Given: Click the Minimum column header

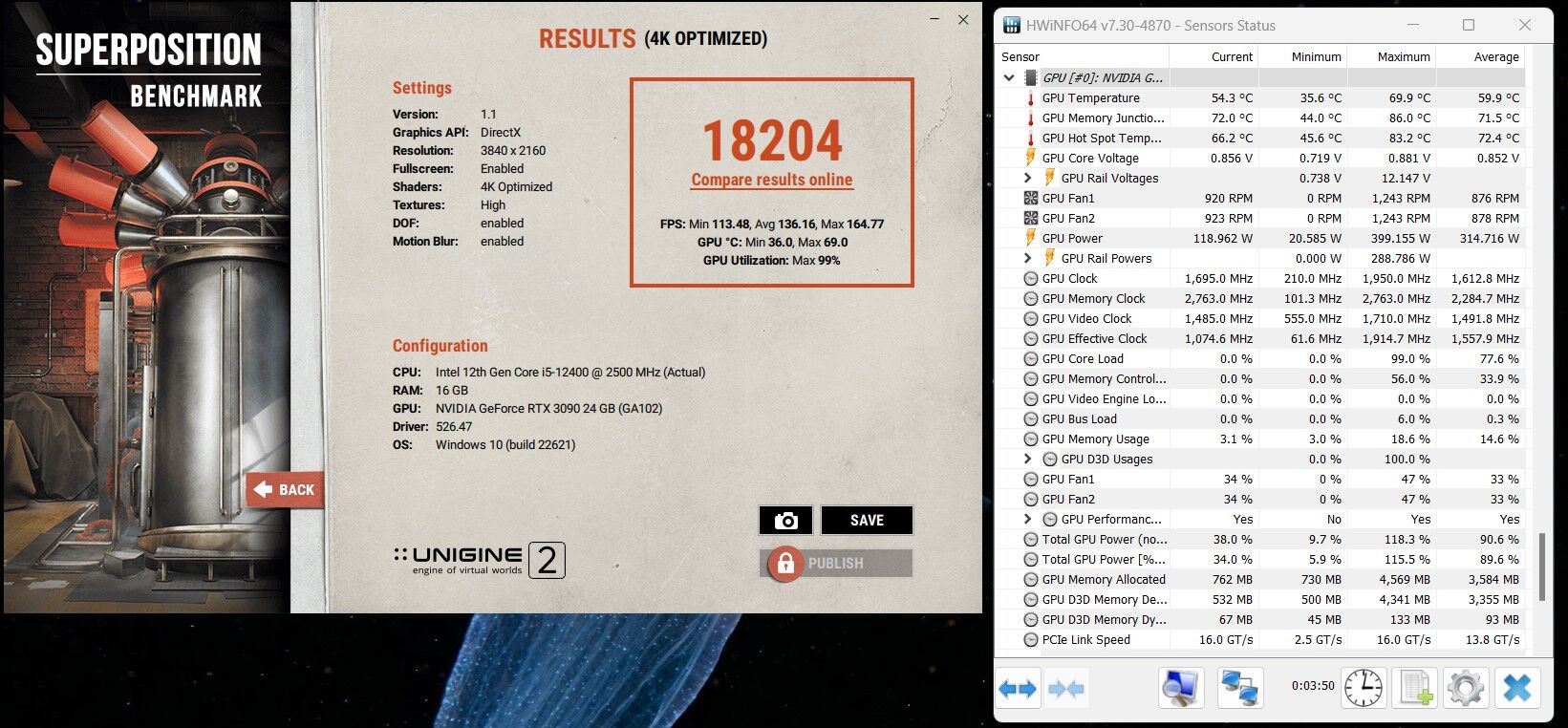Looking at the screenshot, I should tap(1303, 56).
